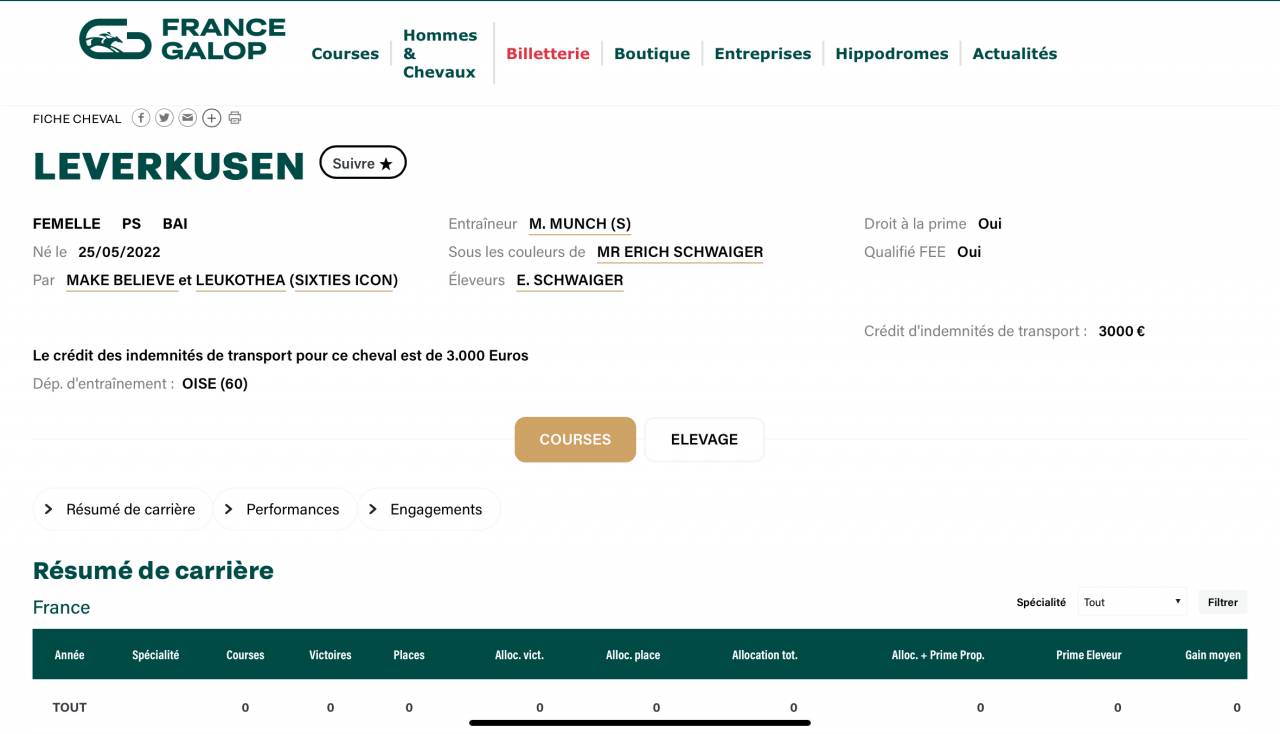Click the Alloc. place column header

point(633,655)
